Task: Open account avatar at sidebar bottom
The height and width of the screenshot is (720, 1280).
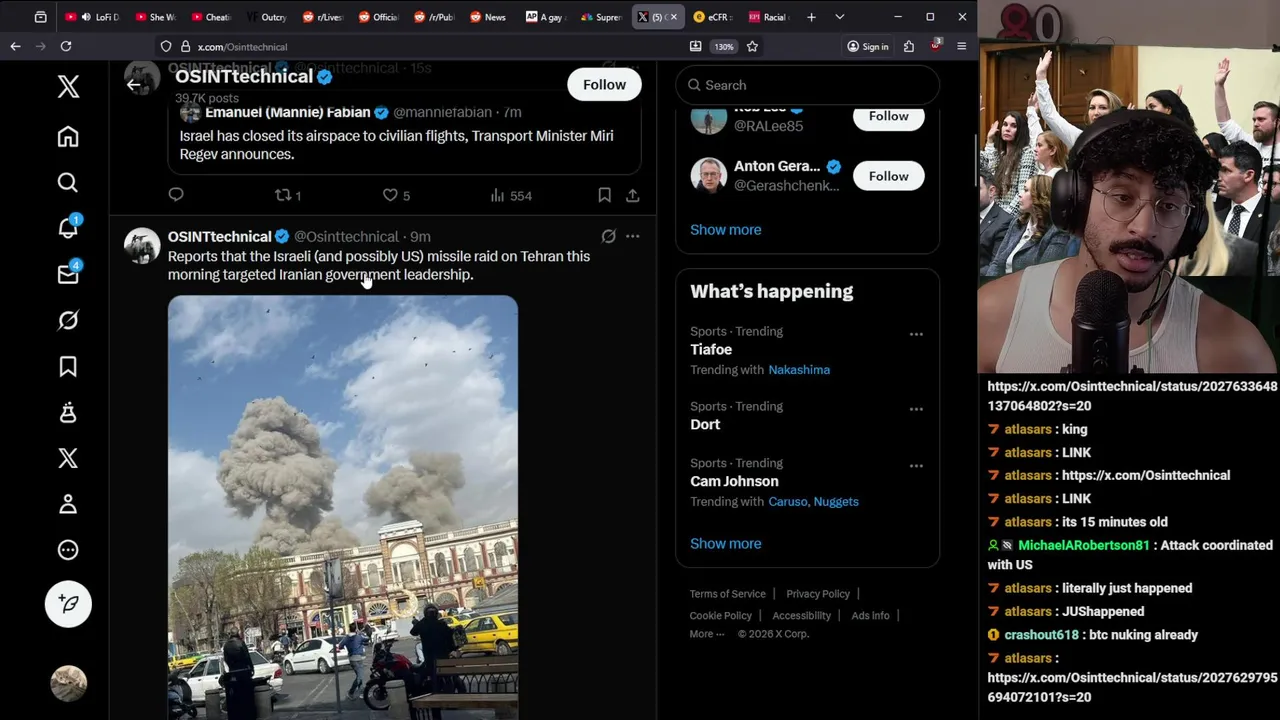Action: 68,684
